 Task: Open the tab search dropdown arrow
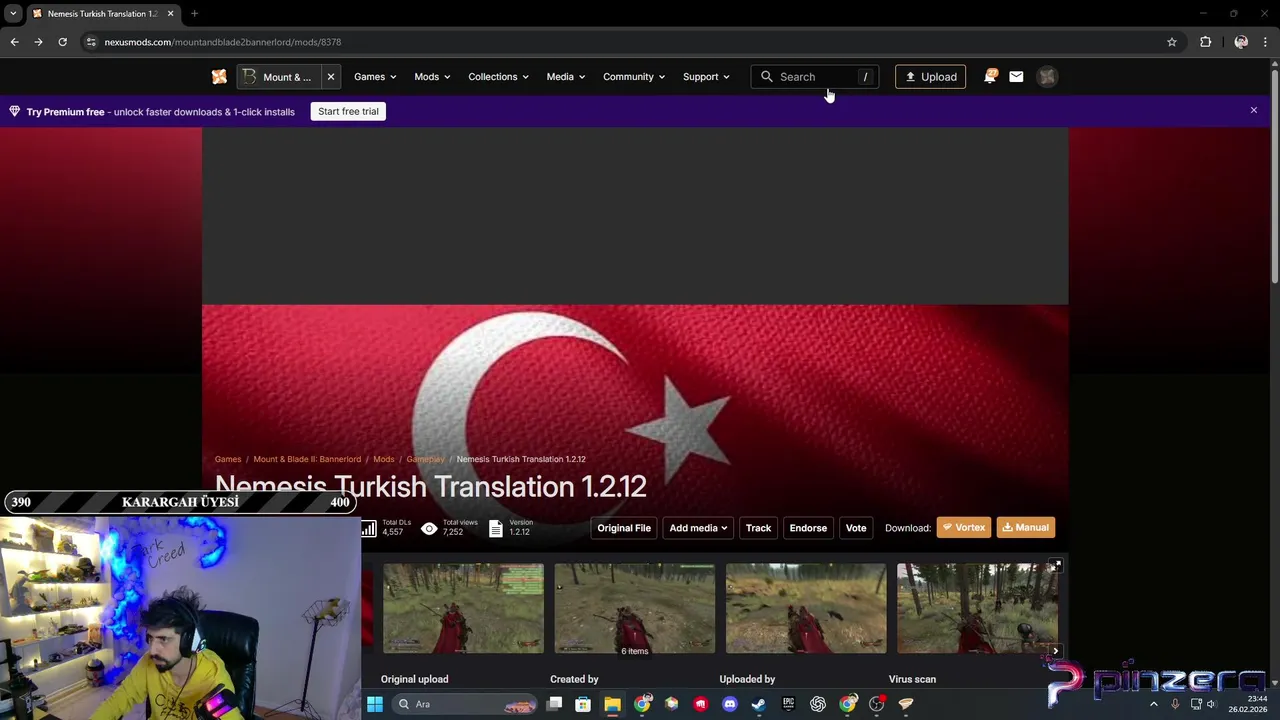pos(13,14)
